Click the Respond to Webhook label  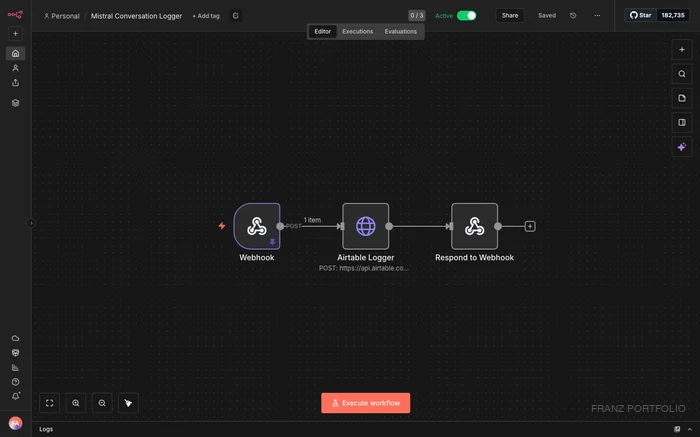pyautogui.click(x=475, y=258)
